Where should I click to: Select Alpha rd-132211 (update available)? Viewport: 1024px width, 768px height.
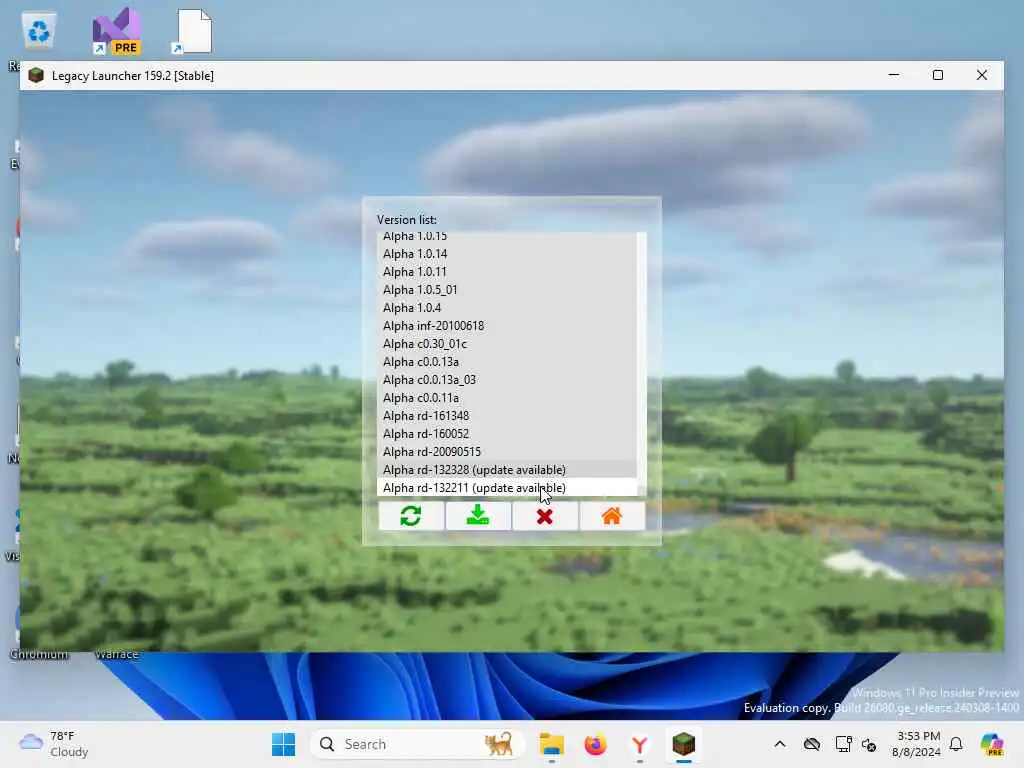(x=507, y=488)
